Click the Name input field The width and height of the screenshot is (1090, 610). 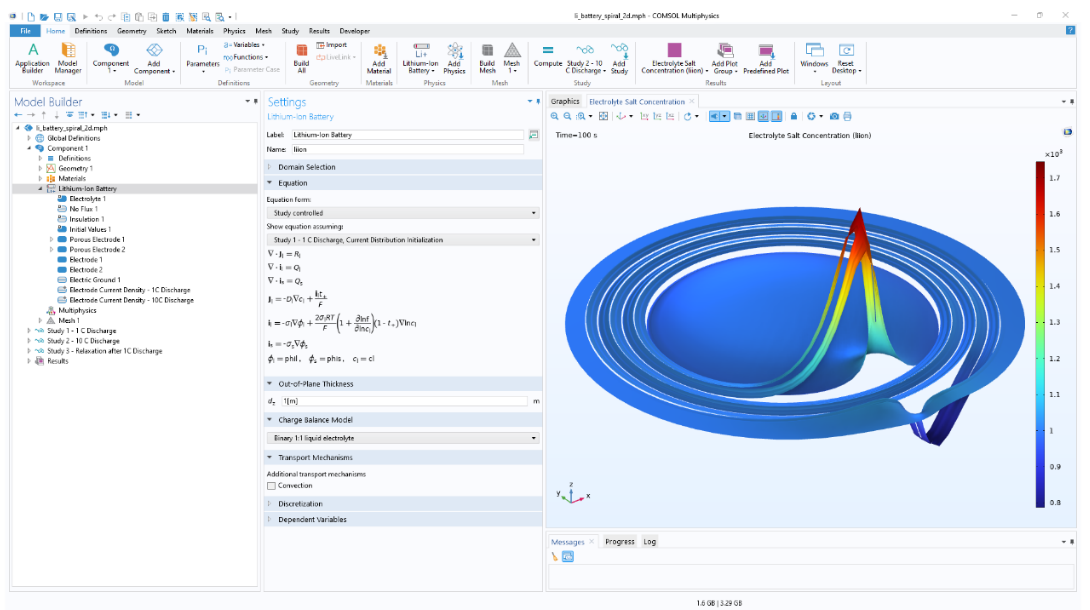click(407, 149)
